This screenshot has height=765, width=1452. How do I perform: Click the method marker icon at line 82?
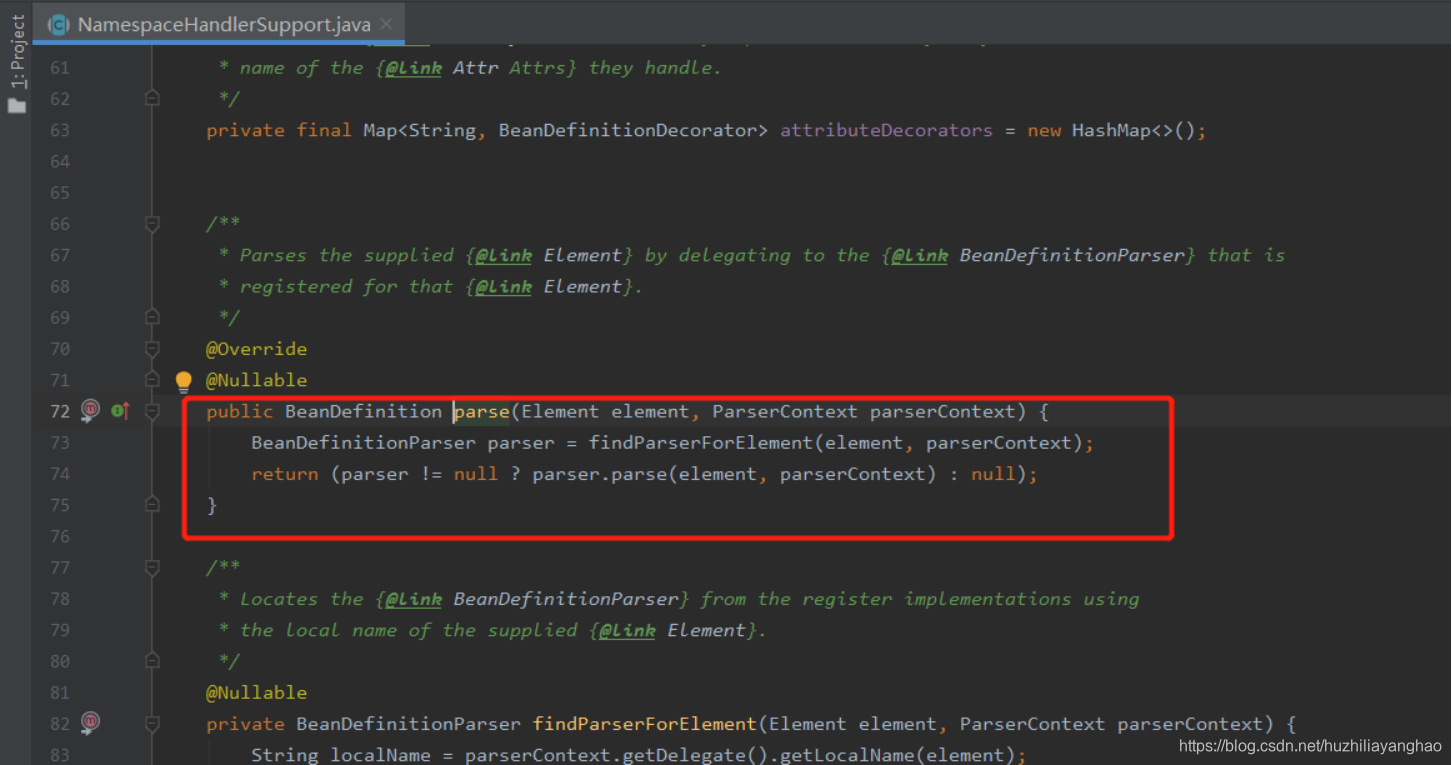(x=90, y=723)
